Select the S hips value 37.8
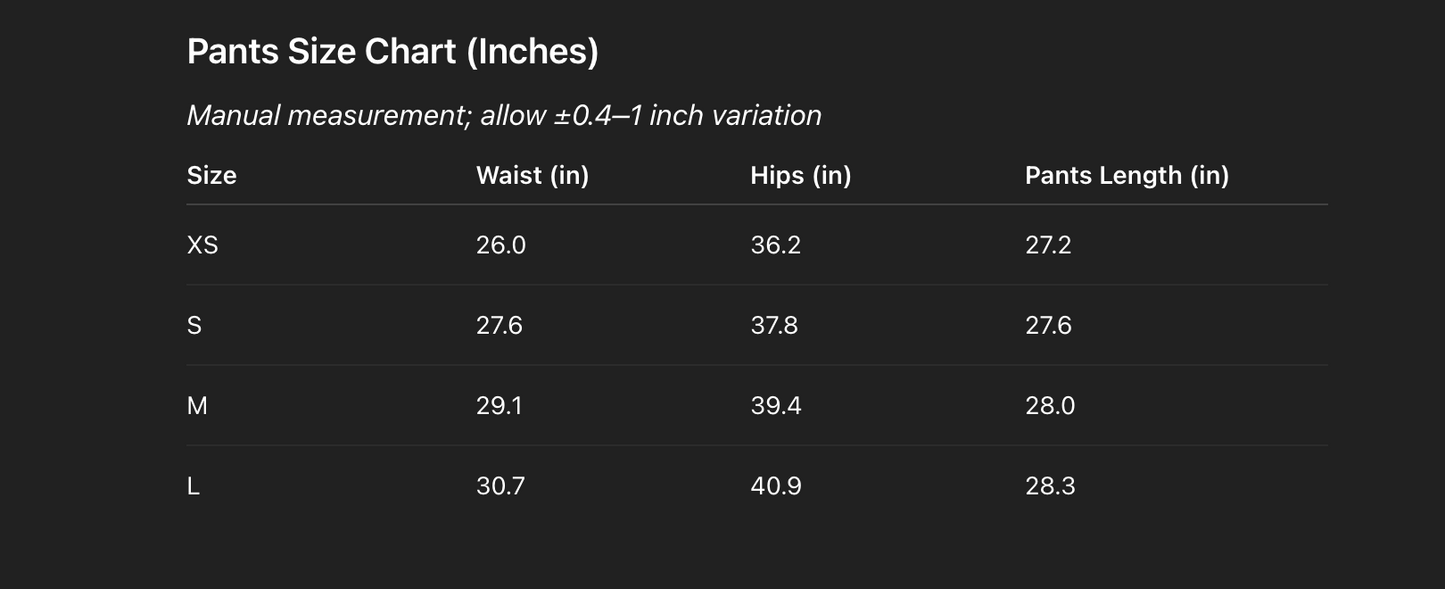This screenshot has width=1445, height=589. pyautogui.click(x=774, y=325)
